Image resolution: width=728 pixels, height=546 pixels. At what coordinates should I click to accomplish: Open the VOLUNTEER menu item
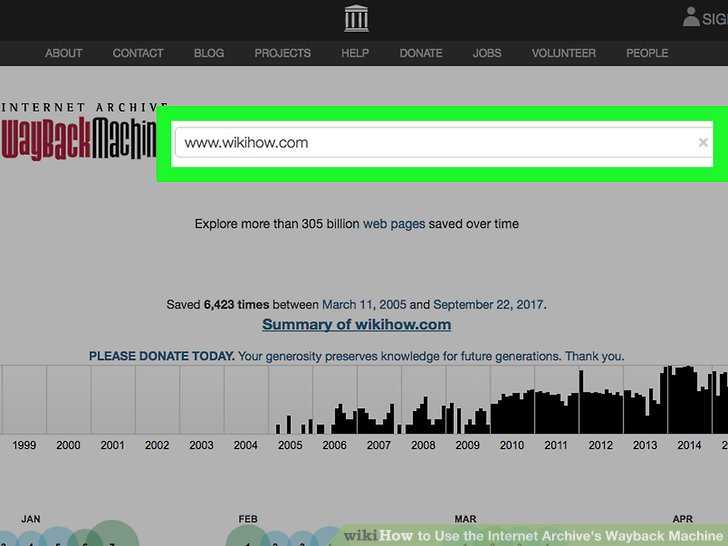(564, 53)
